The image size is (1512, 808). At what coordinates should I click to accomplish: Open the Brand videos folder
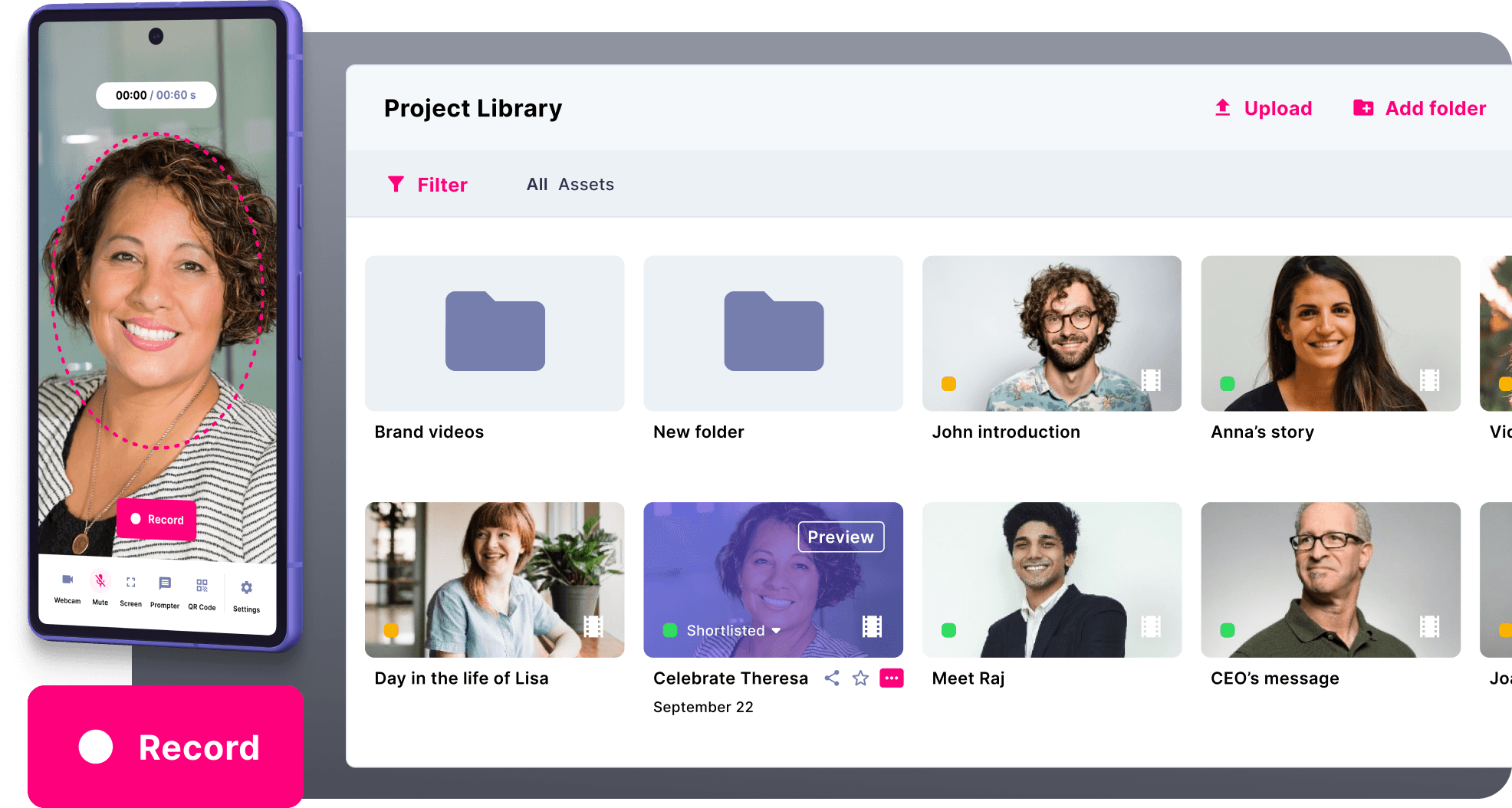[495, 333]
